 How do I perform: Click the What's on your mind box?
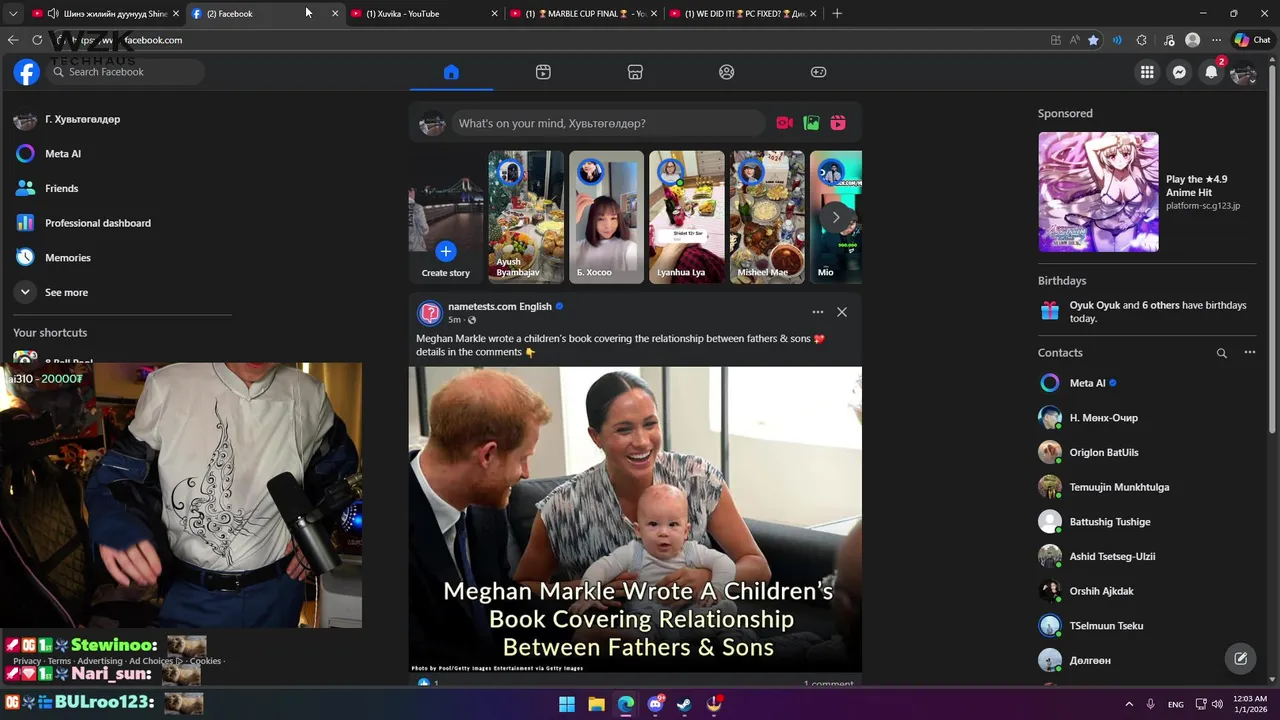coord(608,123)
